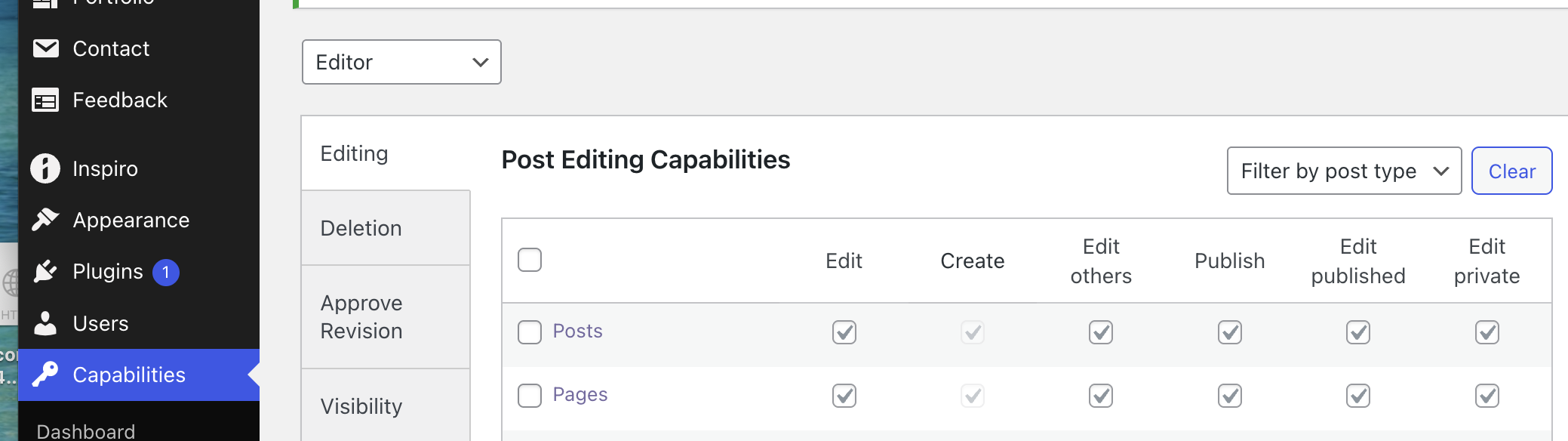The width and height of the screenshot is (1568, 441).
Task: Open Dashboard submenu under Capabilities
Action: click(x=86, y=431)
